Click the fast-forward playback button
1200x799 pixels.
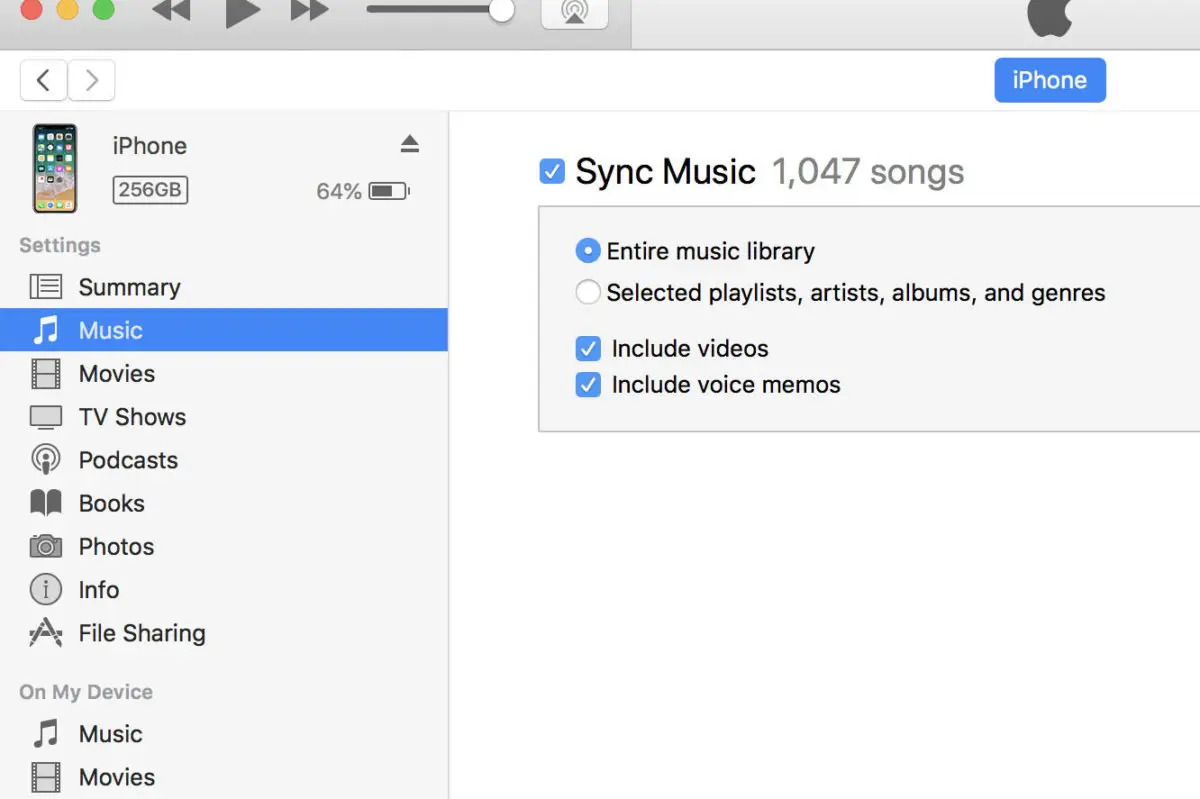309,11
